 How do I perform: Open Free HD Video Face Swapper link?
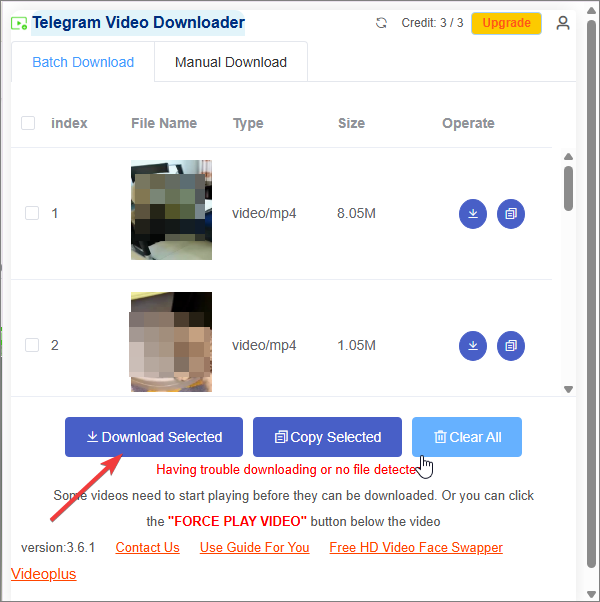[416, 547]
